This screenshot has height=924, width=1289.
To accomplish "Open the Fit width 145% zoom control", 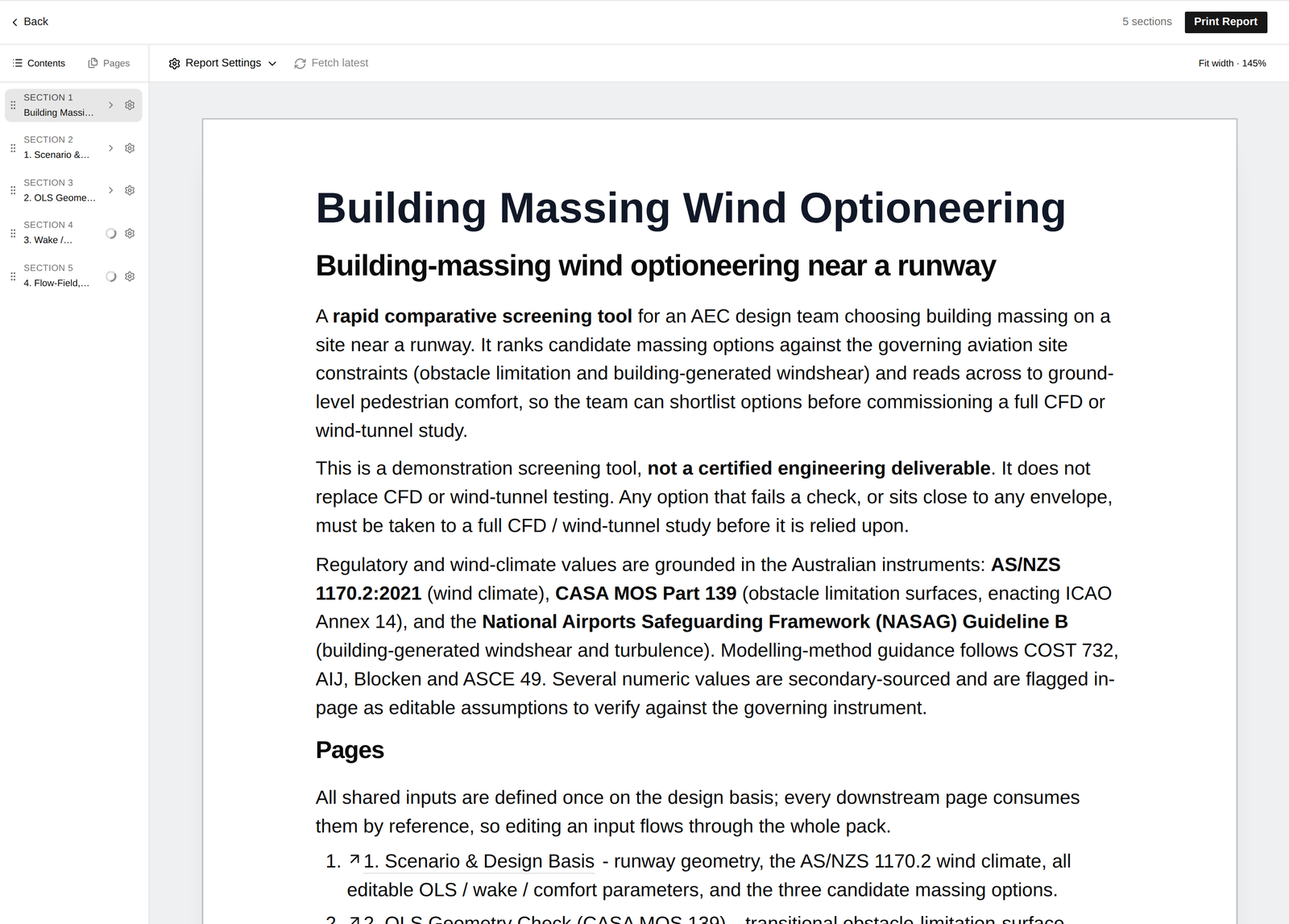I will [1232, 63].
